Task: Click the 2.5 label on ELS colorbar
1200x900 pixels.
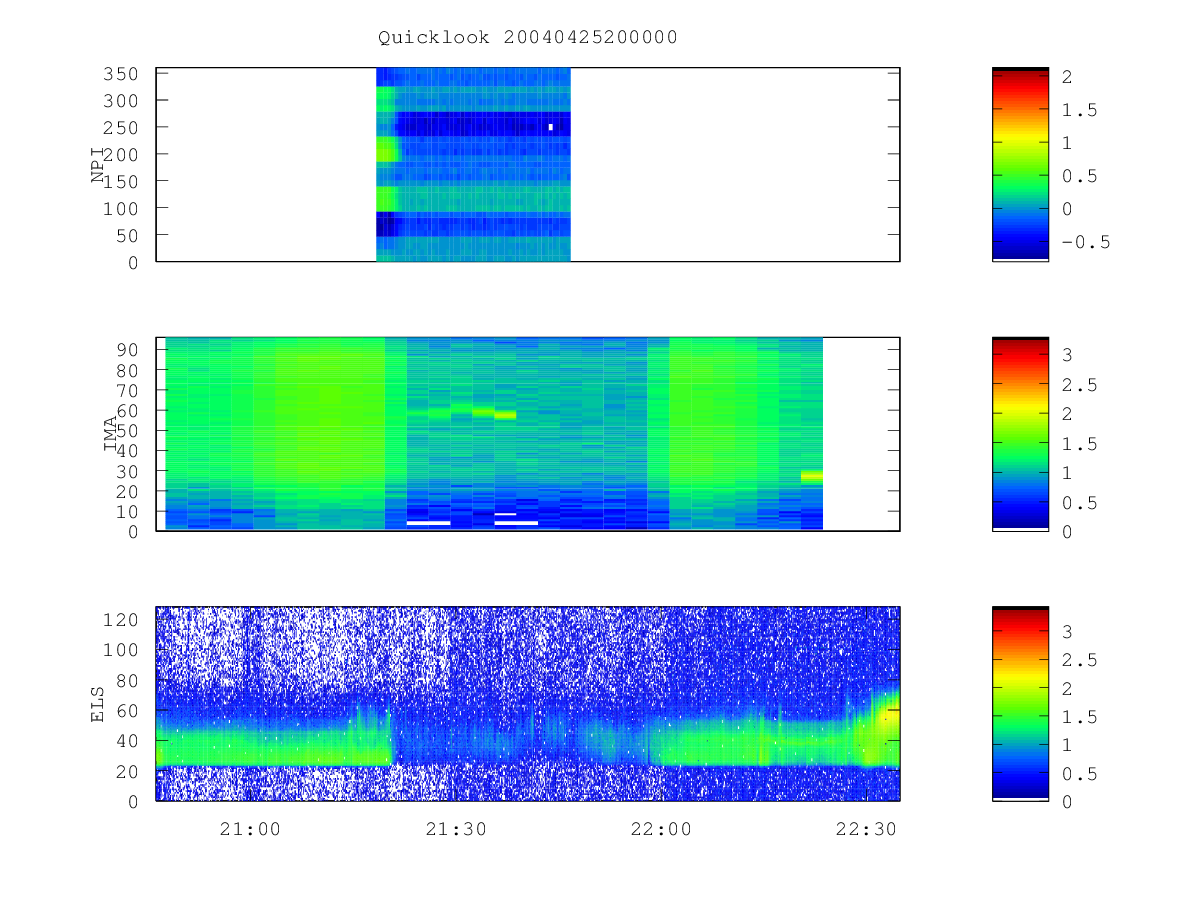Action: [1079, 660]
